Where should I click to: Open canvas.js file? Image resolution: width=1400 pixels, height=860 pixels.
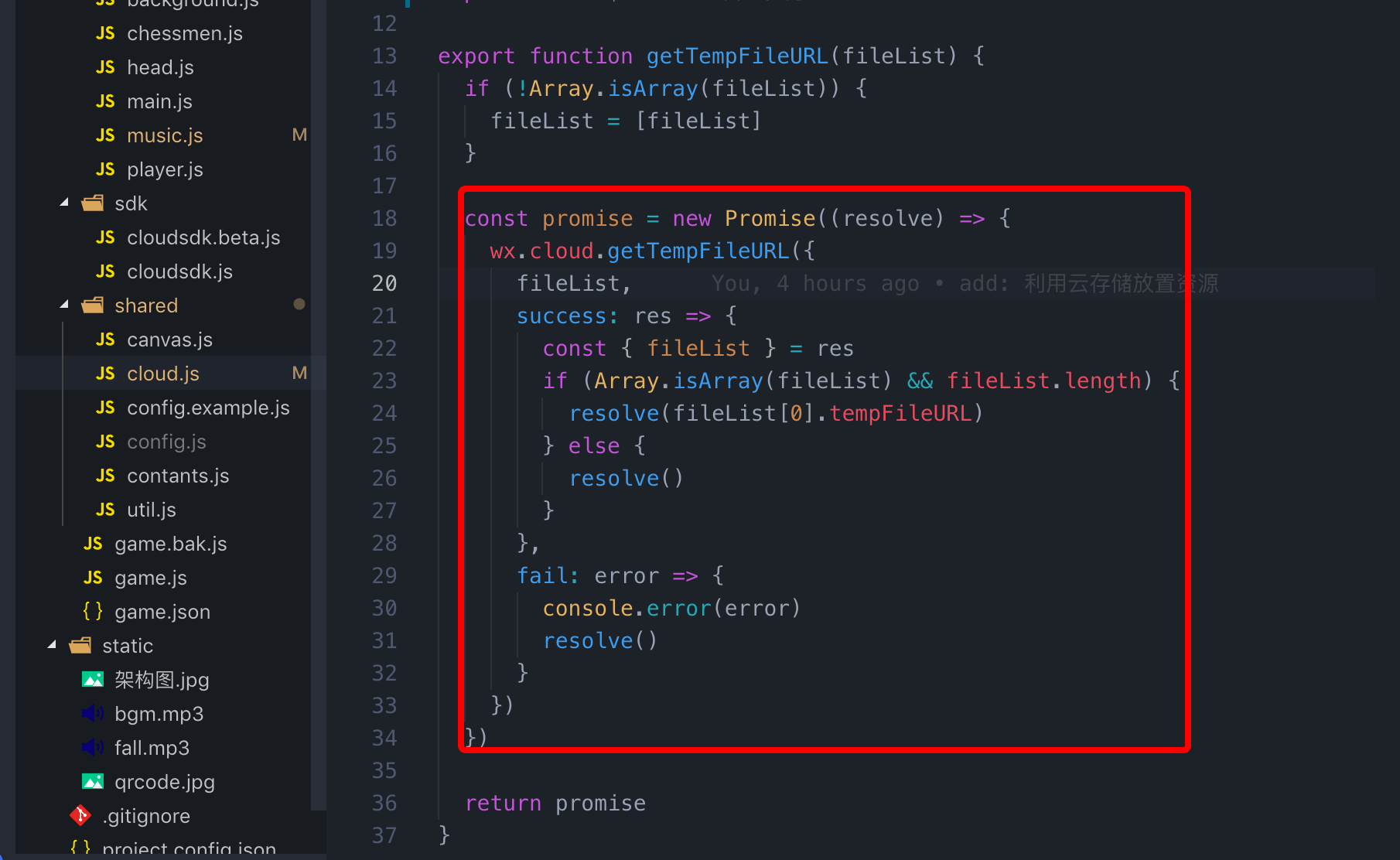pyautogui.click(x=169, y=340)
